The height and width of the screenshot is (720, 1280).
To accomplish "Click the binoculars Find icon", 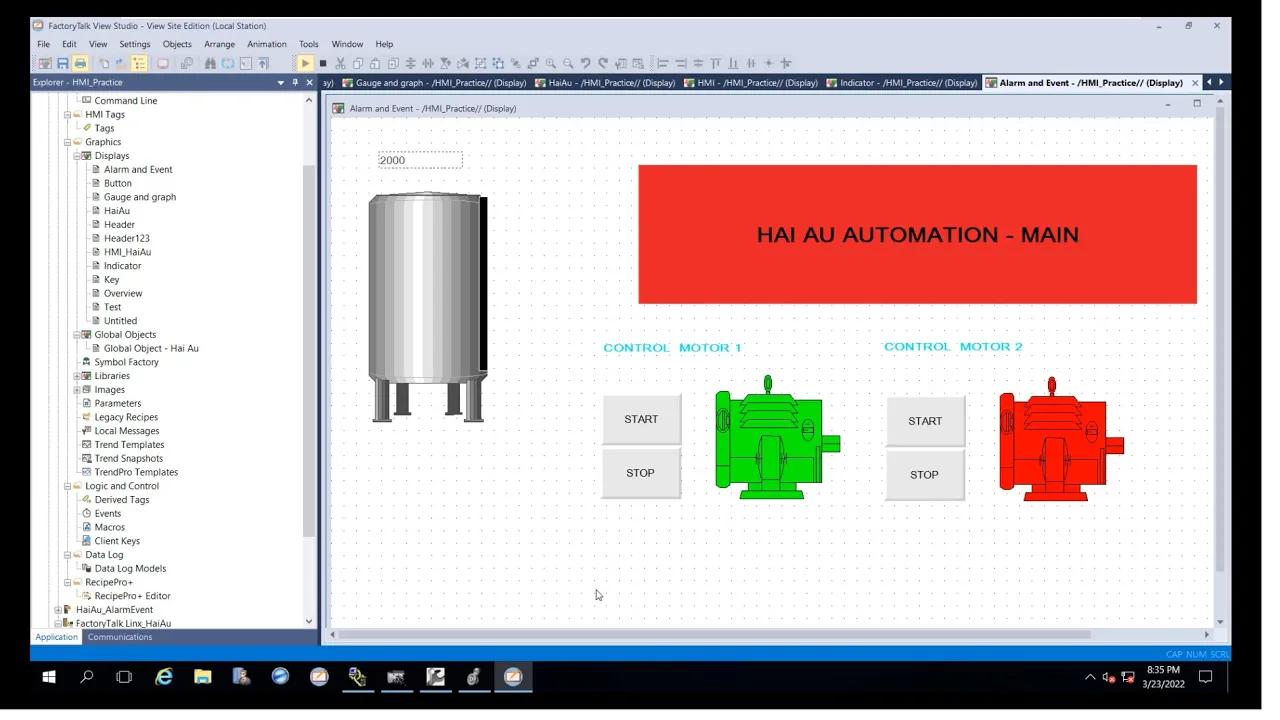I will tap(210, 63).
